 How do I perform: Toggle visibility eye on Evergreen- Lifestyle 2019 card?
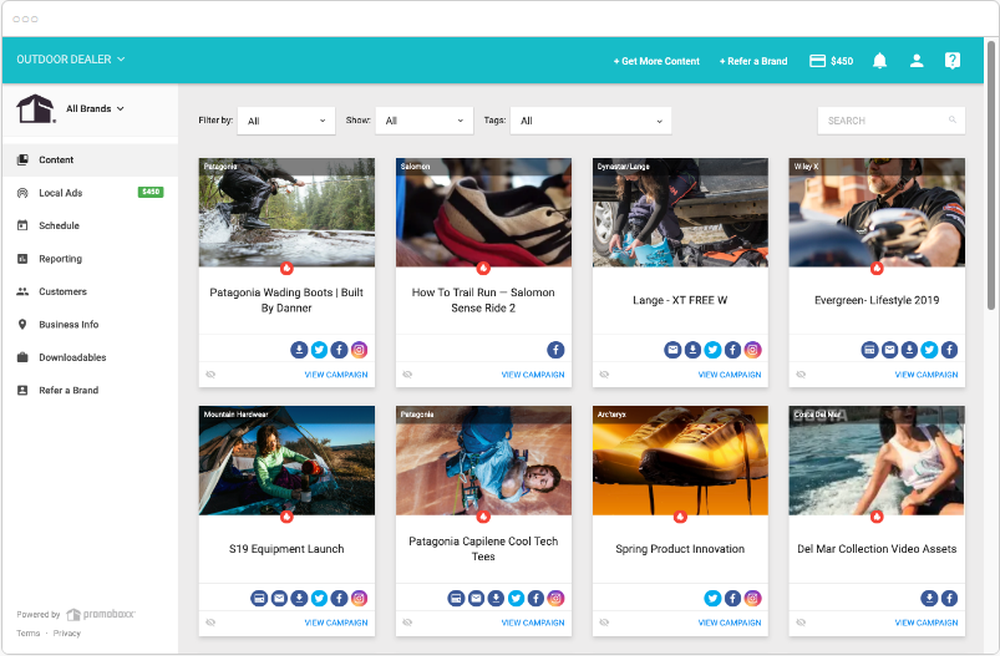(x=801, y=374)
